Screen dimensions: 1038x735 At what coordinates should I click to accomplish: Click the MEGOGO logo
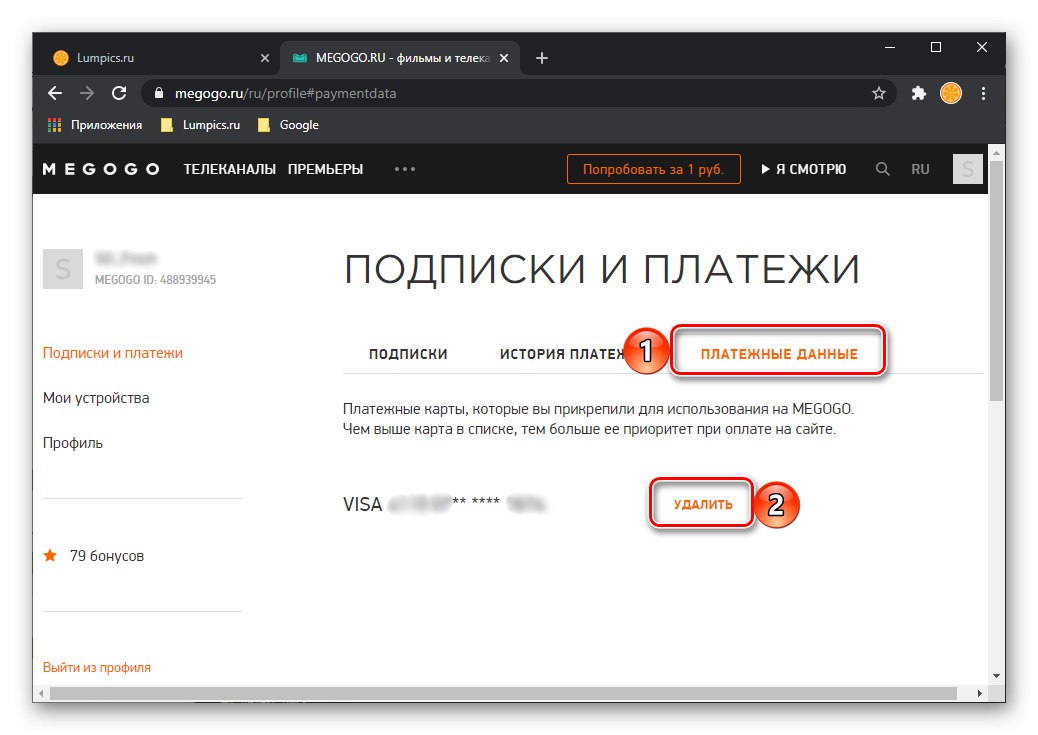(x=101, y=170)
